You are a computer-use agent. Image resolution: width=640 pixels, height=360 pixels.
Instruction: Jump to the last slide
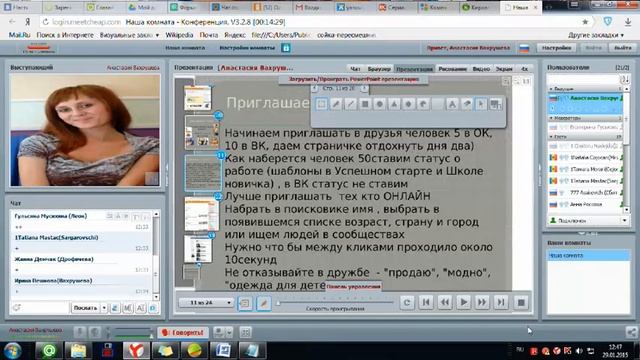click(x=501, y=302)
